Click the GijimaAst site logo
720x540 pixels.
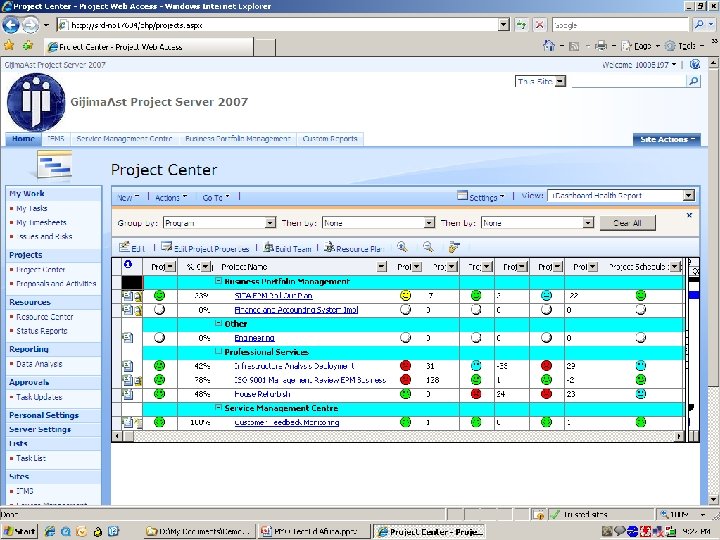click(36, 102)
